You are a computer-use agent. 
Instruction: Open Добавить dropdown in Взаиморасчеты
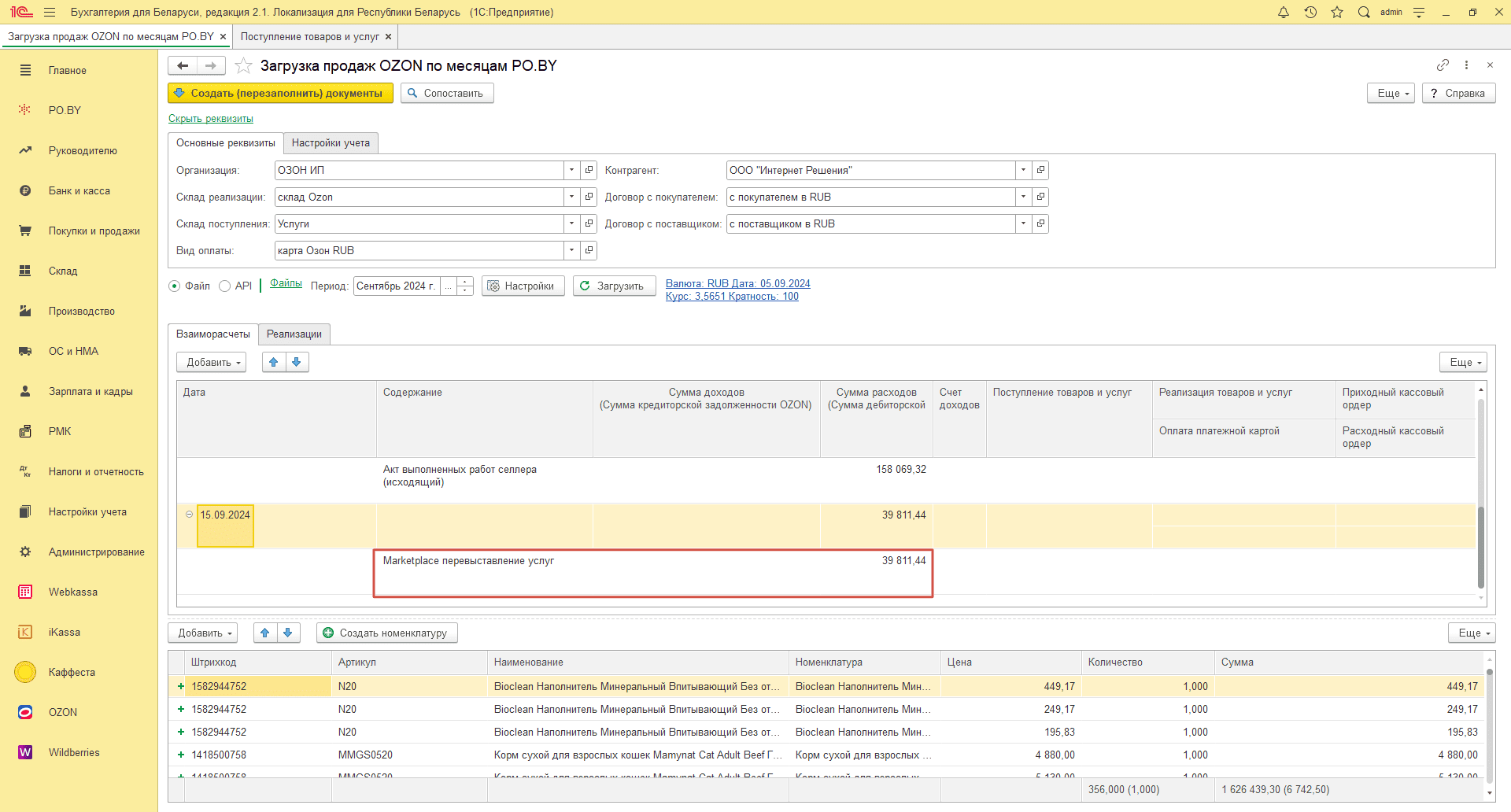click(211, 362)
